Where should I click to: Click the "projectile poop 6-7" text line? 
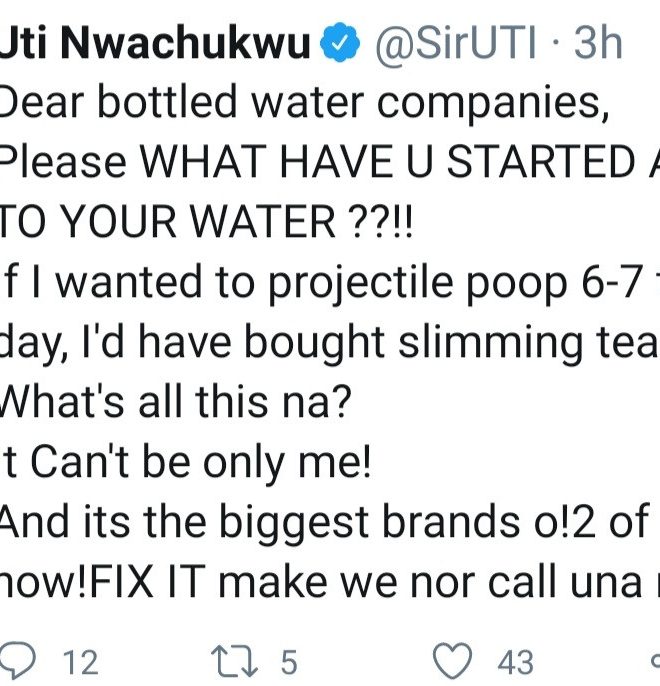(330, 285)
